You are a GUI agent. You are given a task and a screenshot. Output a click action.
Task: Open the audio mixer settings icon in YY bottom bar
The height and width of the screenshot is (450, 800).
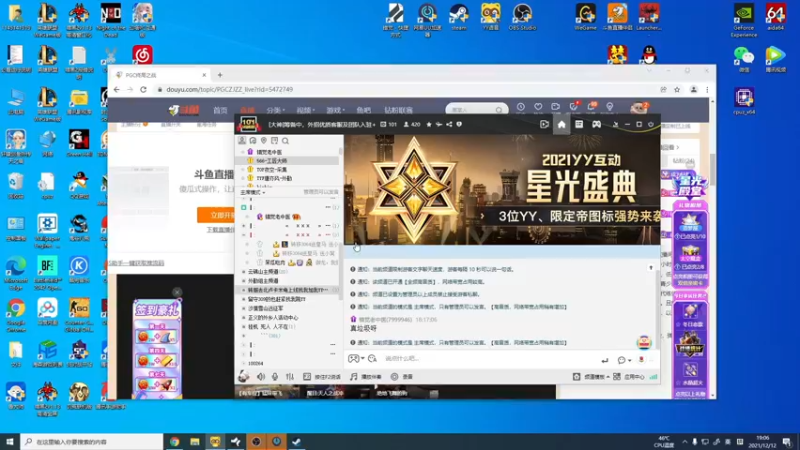coord(290,377)
